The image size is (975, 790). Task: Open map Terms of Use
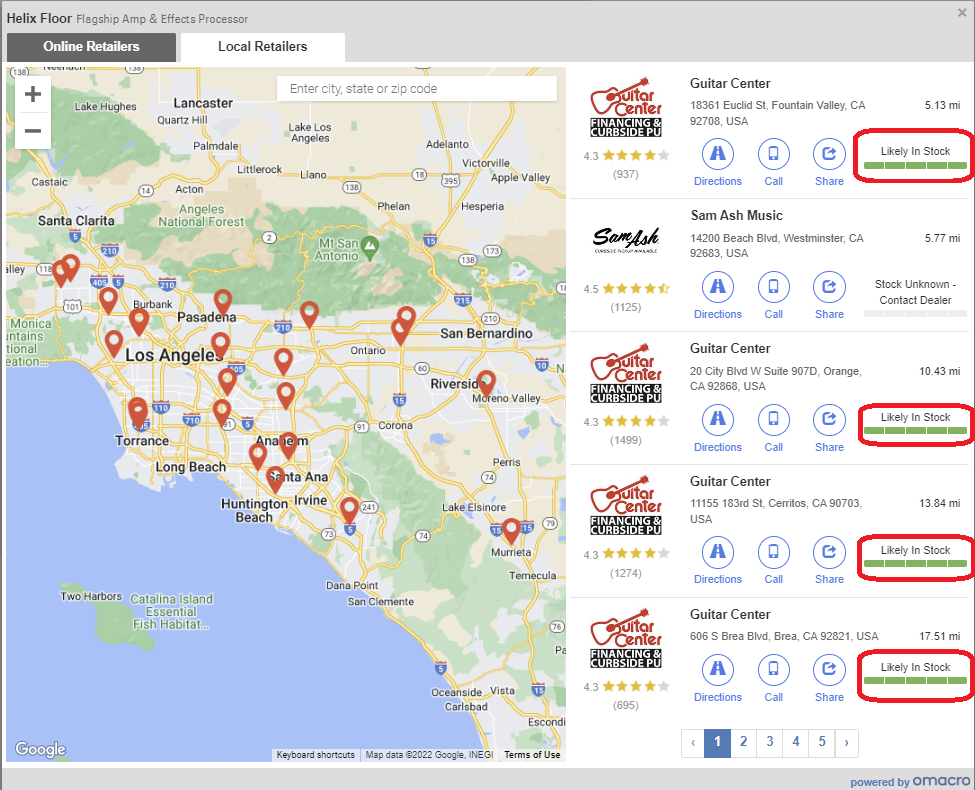pyautogui.click(x=532, y=755)
